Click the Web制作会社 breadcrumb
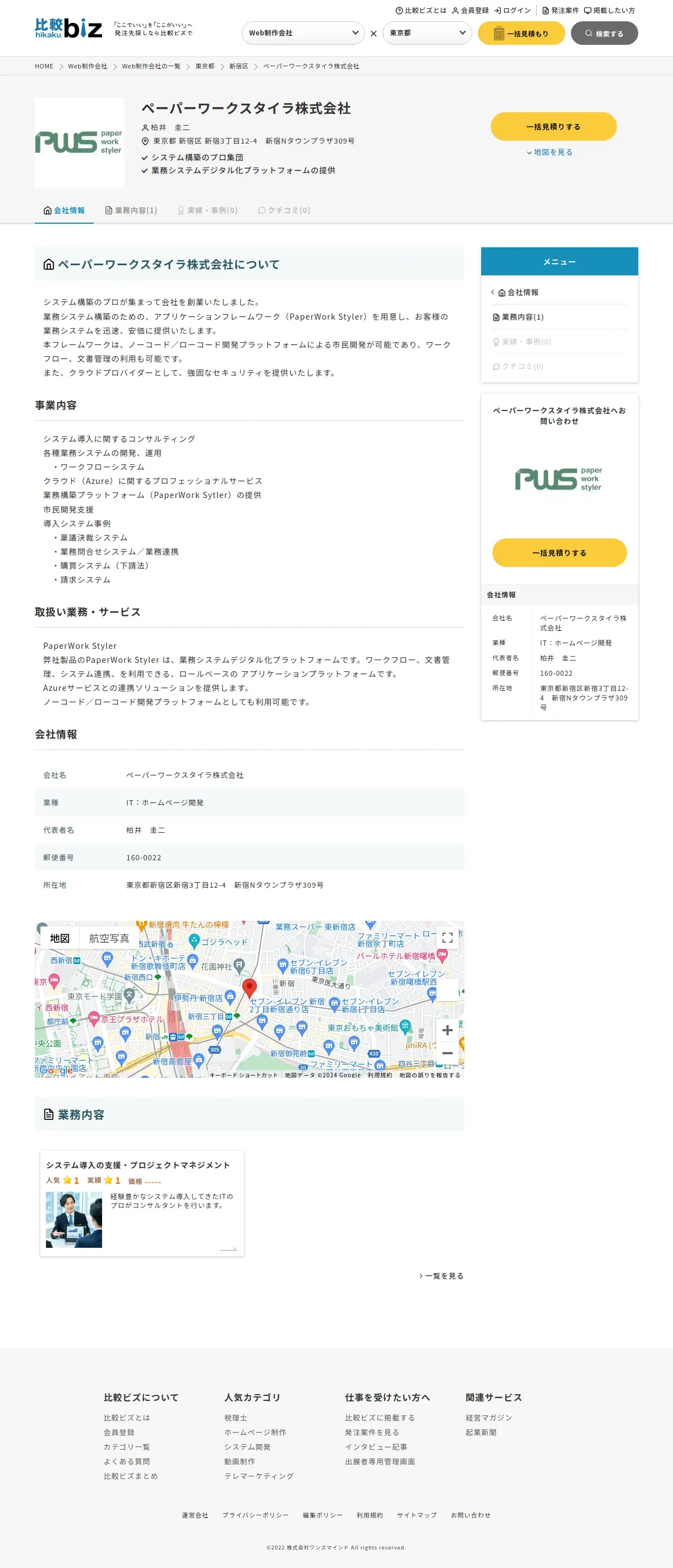Image resolution: width=673 pixels, height=1568 pixels. point(87,66)
